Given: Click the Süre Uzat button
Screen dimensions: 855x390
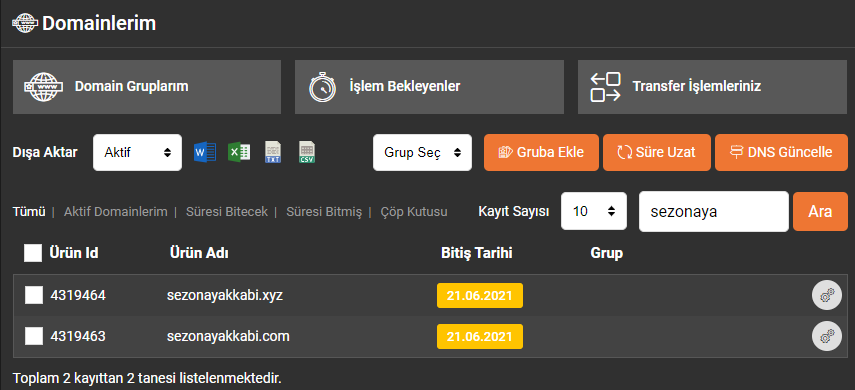Looking at the screenshot, I should tap(657, 152).
